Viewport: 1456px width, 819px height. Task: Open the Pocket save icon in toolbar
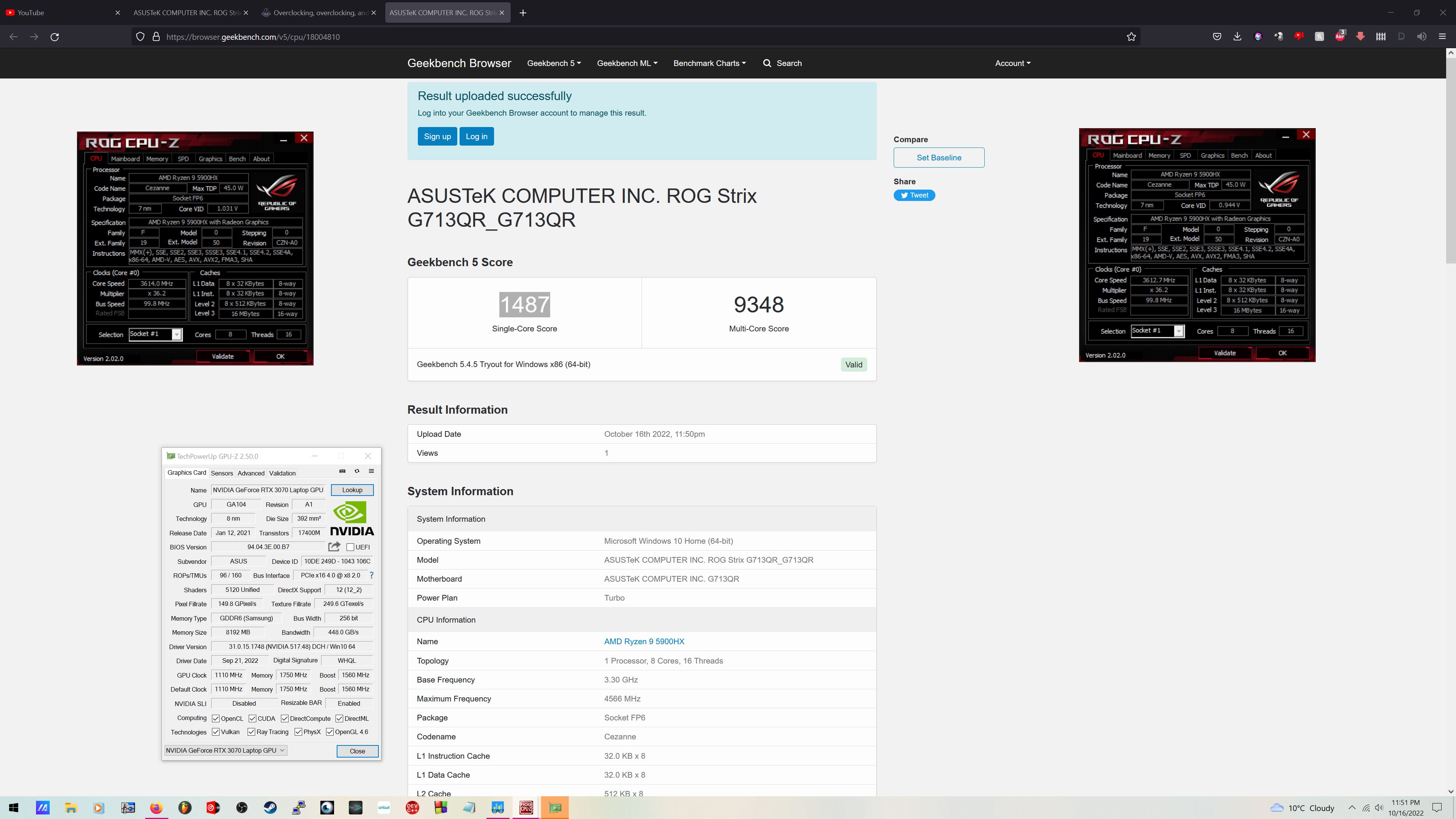1217,37
